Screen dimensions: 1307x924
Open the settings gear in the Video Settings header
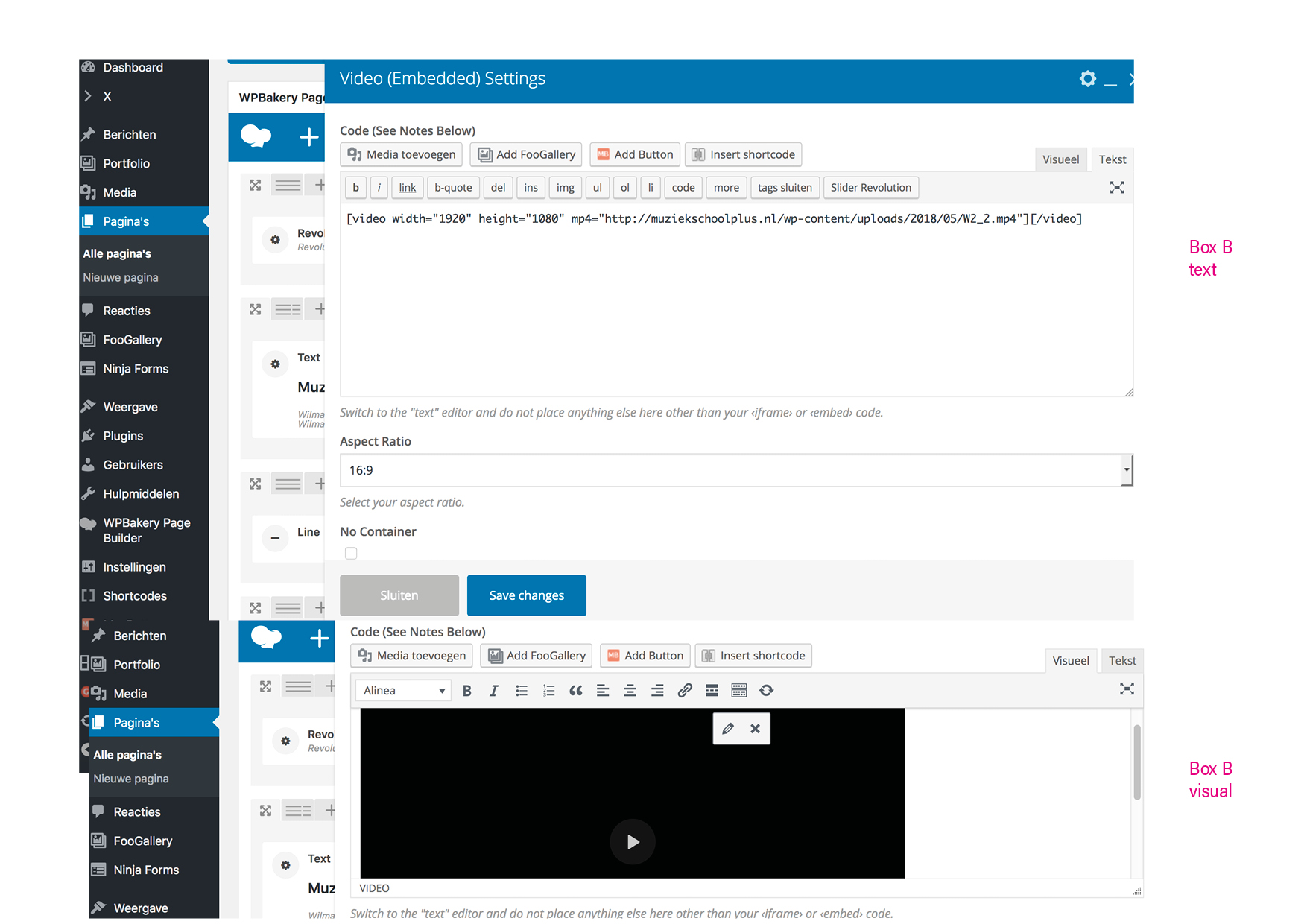click(x=1088, y=79)
